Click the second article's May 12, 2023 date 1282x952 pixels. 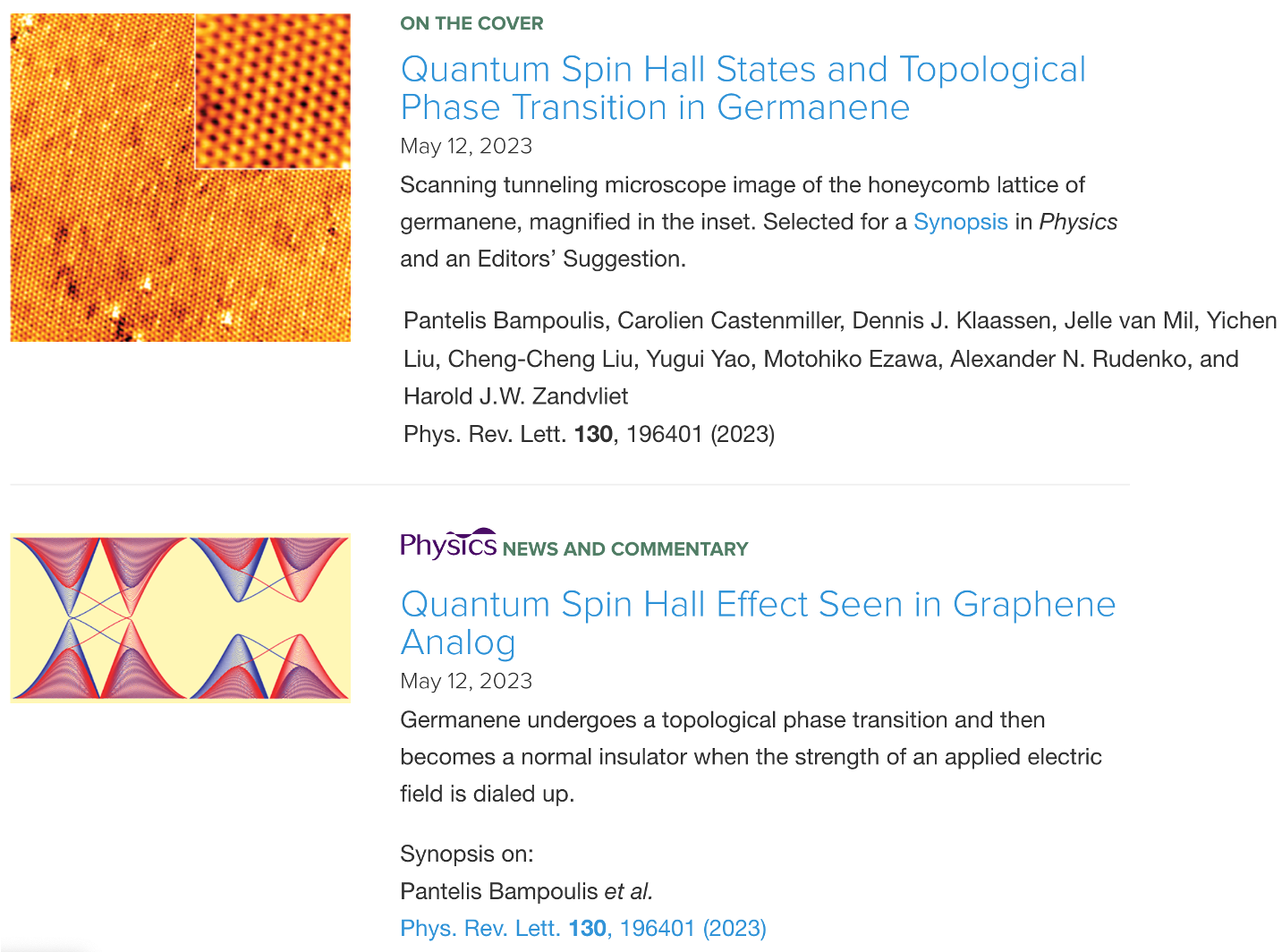pos(466,681)
